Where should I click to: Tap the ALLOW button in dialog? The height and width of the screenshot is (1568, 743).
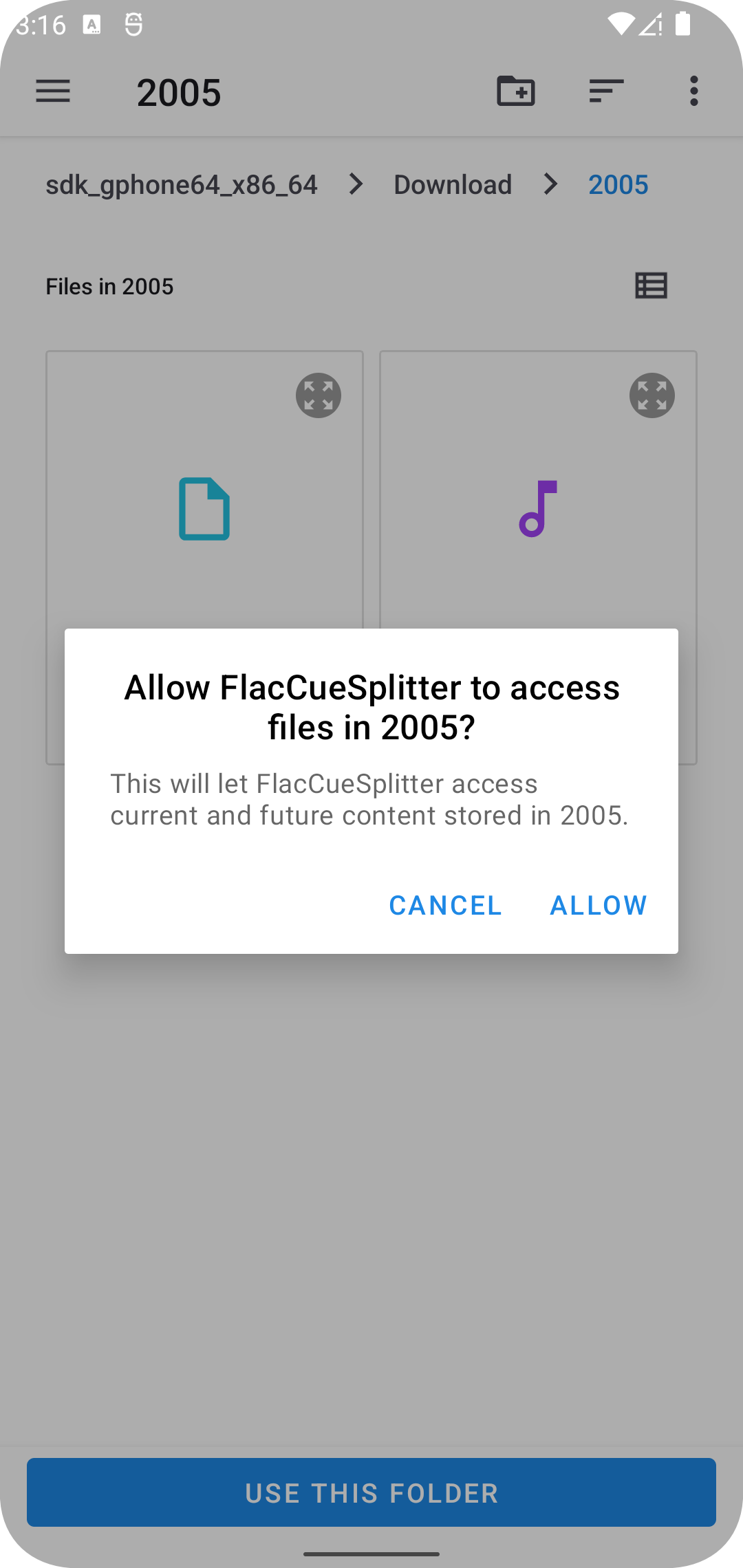[x=599, y=905]
